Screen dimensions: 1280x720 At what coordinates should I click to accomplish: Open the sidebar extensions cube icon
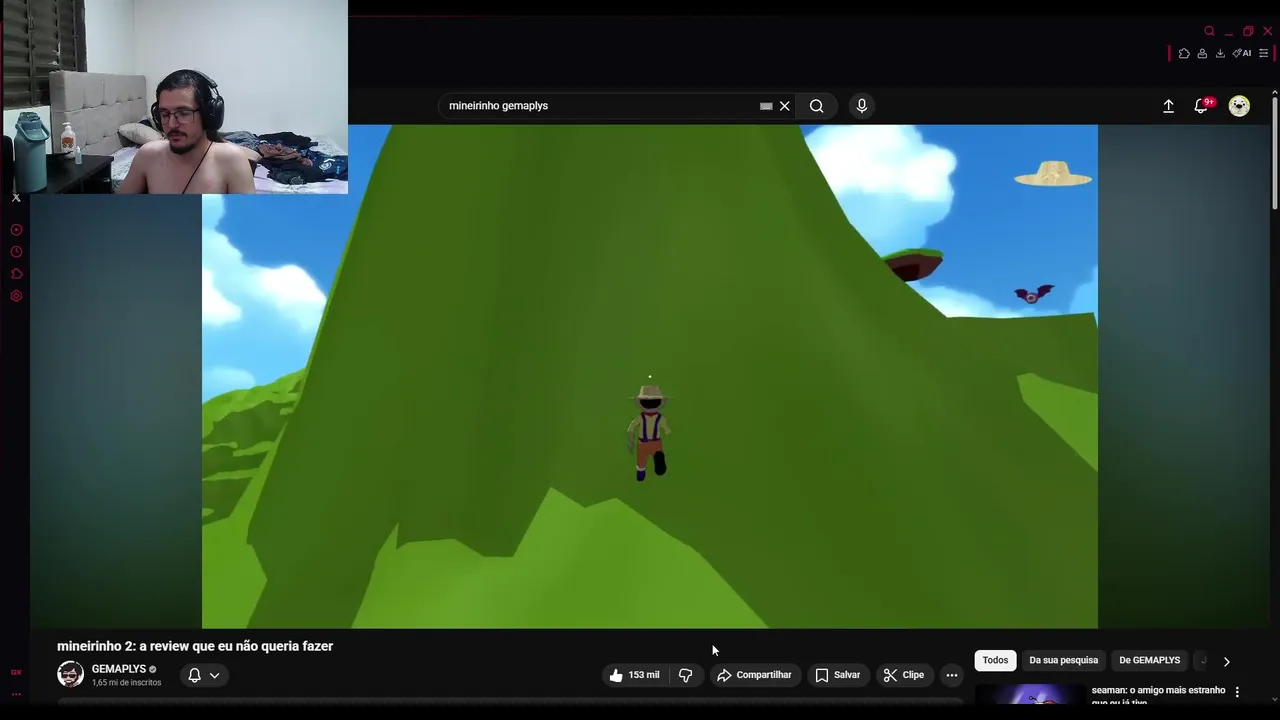(16, 274)
